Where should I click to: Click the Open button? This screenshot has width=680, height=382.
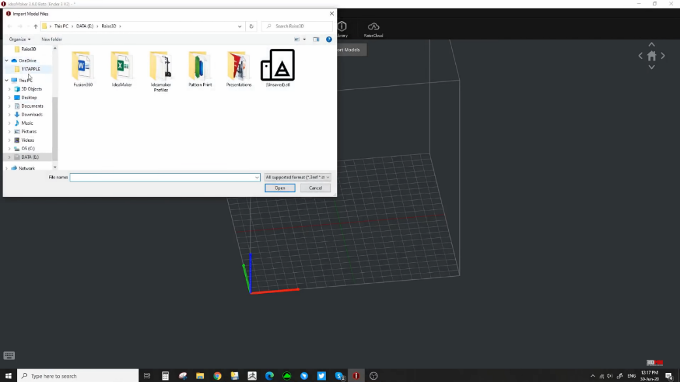coord(280,188)
